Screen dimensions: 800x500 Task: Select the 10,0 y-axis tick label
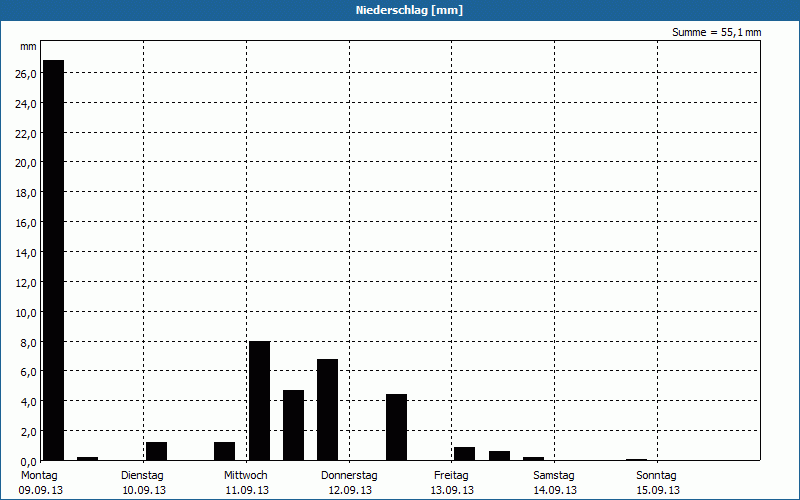[26, 312]
